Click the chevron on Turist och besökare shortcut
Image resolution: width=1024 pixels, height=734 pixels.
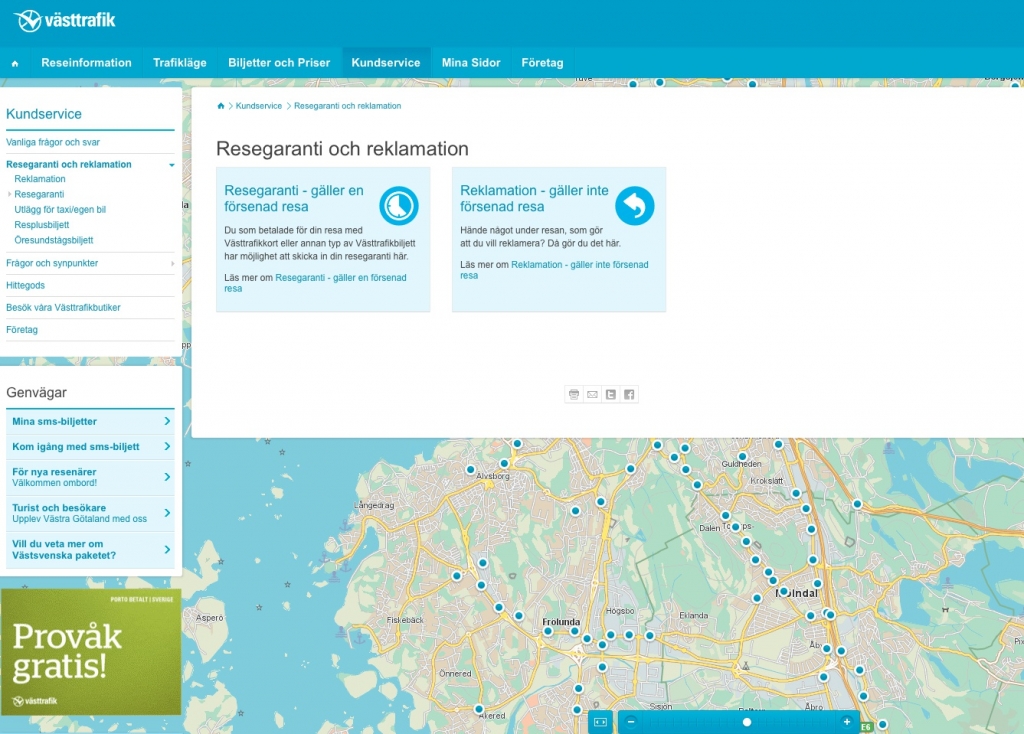[167, 513]
